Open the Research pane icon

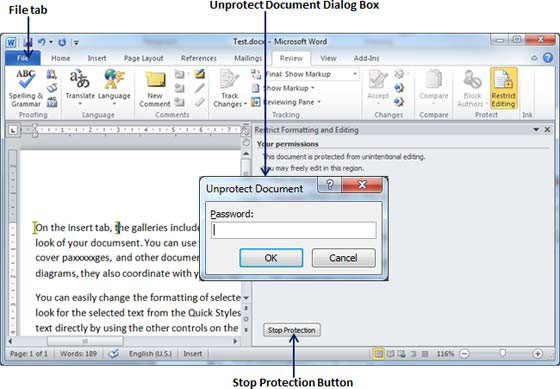click(52, 74)
